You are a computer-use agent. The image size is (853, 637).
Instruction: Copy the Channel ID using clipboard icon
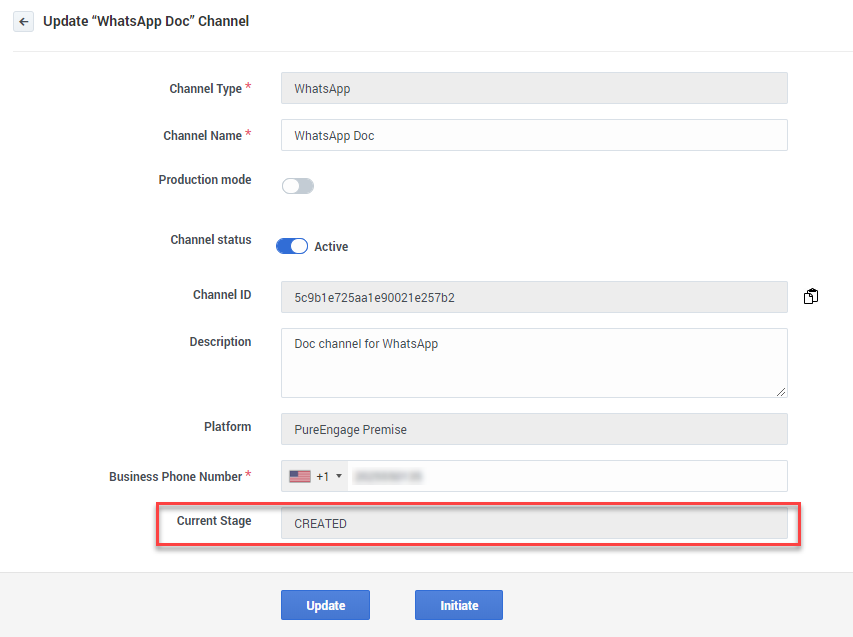(x=811, y=297)
